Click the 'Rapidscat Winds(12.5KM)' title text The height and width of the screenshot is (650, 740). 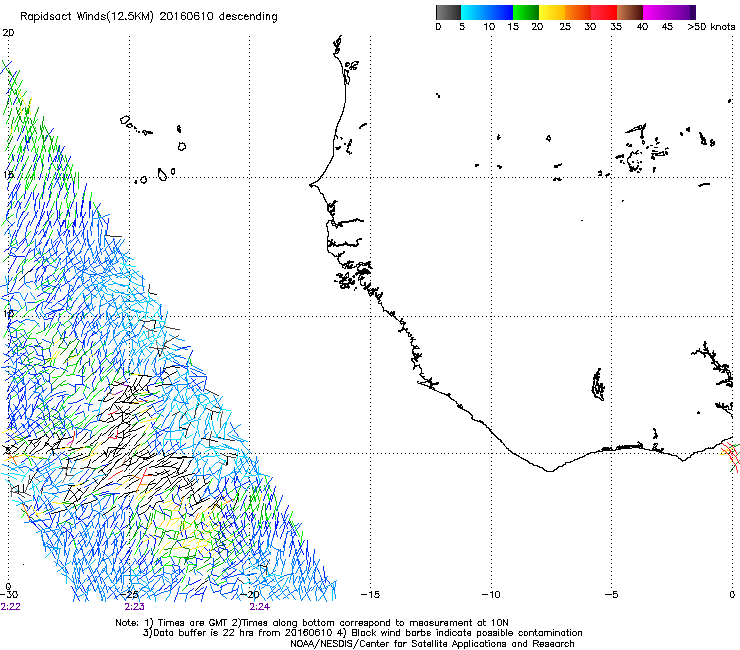point(87,17)
